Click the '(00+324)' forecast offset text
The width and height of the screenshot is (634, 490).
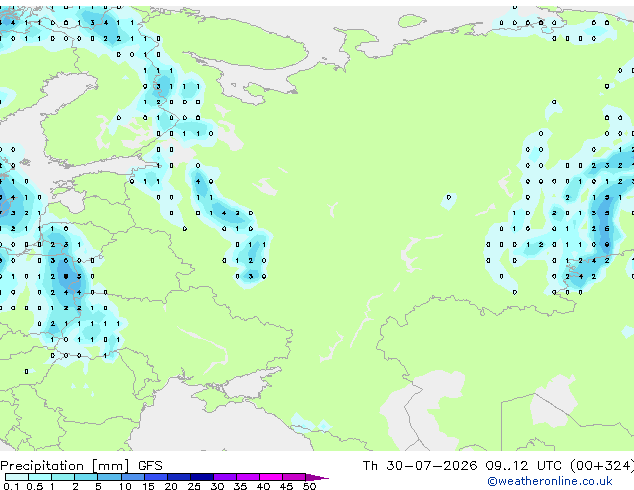click(x=602, y=466)
